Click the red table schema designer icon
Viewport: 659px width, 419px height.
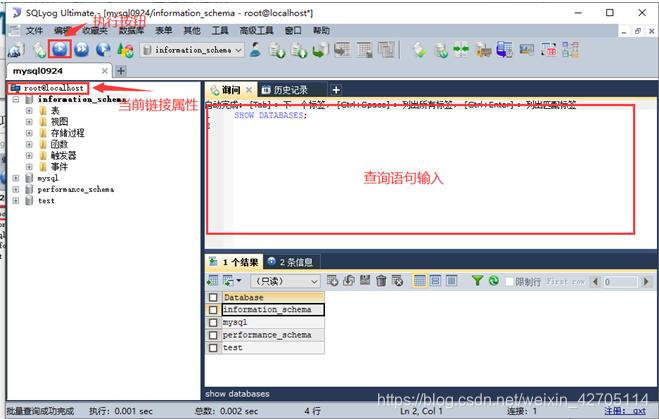coord(548,50)
